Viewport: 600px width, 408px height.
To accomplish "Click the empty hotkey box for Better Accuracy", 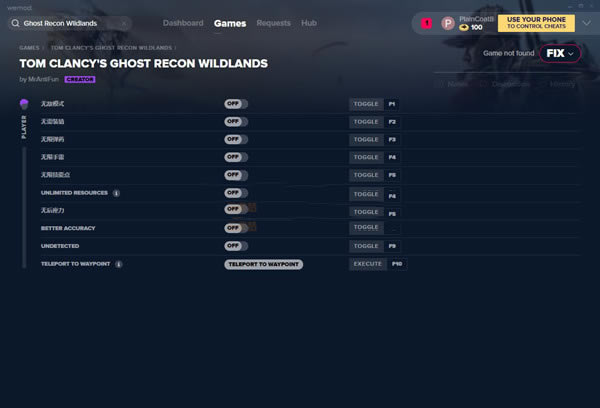I will point(392,229).
